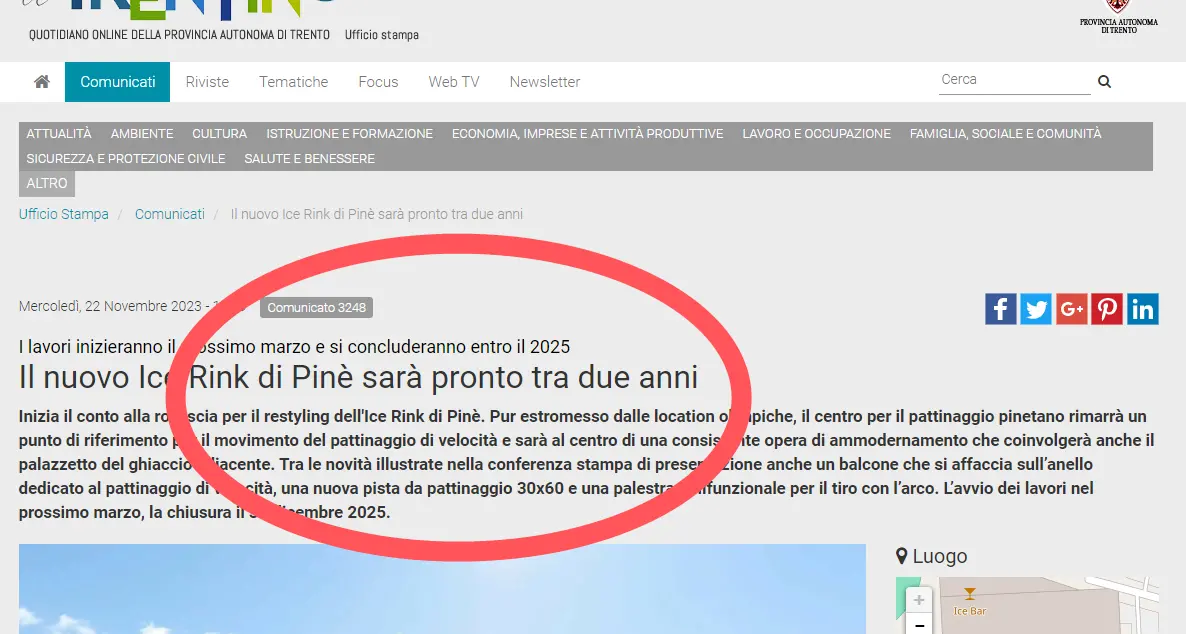This screenshot has width=1186, height=634.
Task: Click the current page breadcrumb title
Action: click(x=377, y=214)
